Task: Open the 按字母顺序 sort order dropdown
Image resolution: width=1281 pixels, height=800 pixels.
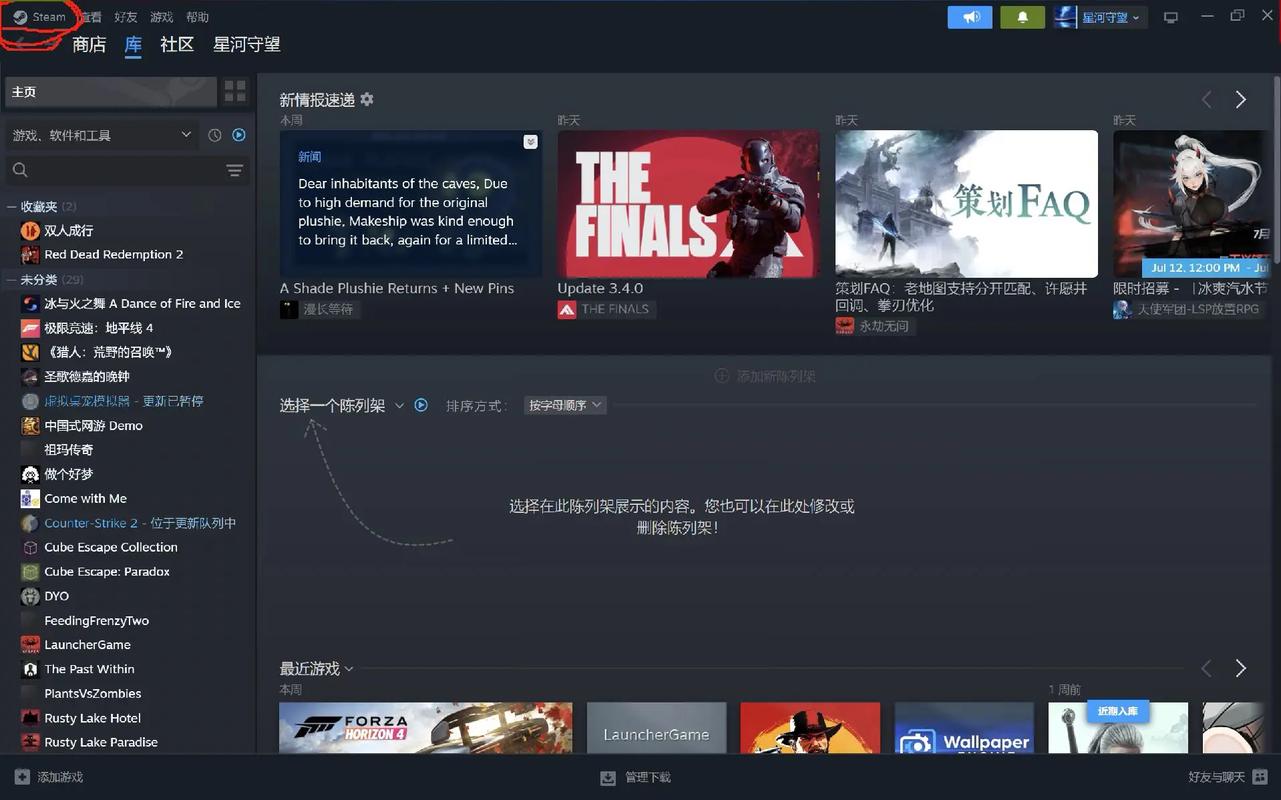Action: click(x=564, y=405)
